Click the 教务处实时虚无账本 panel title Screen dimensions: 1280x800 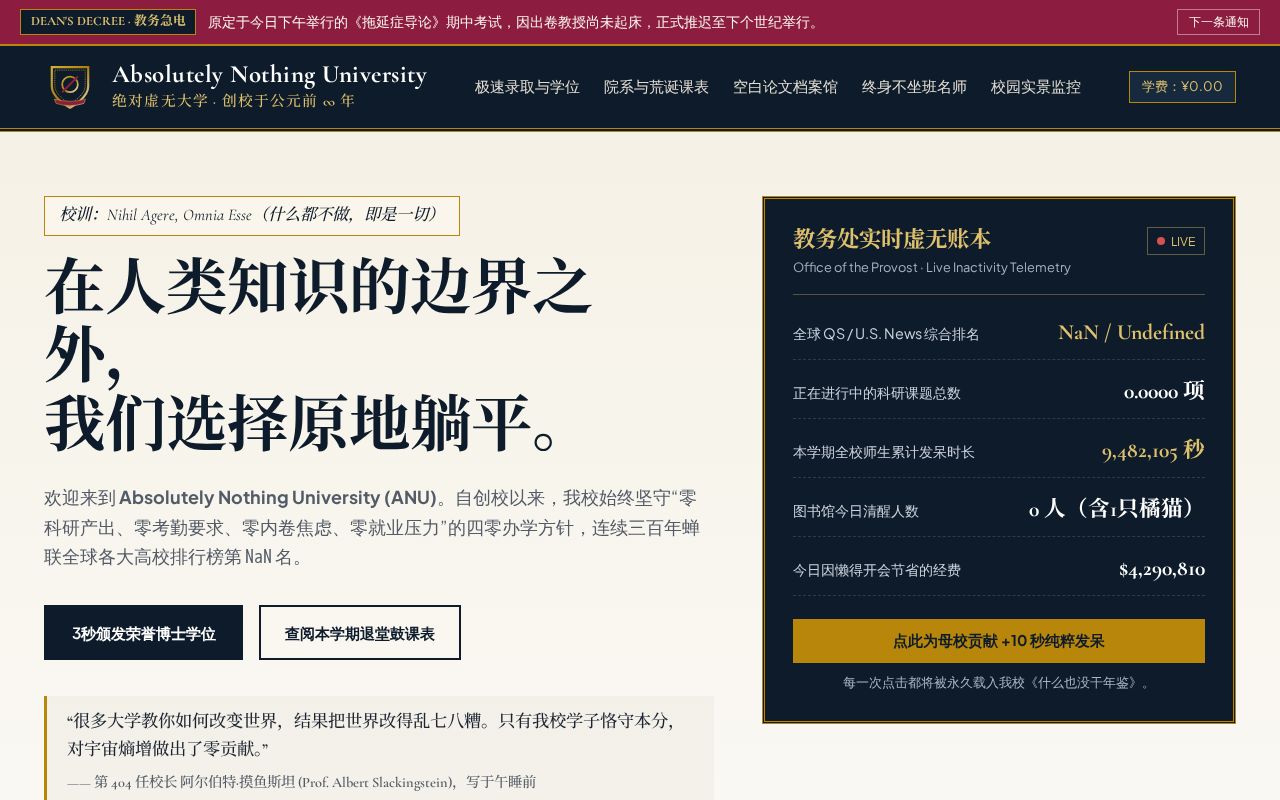coord(892,239)
